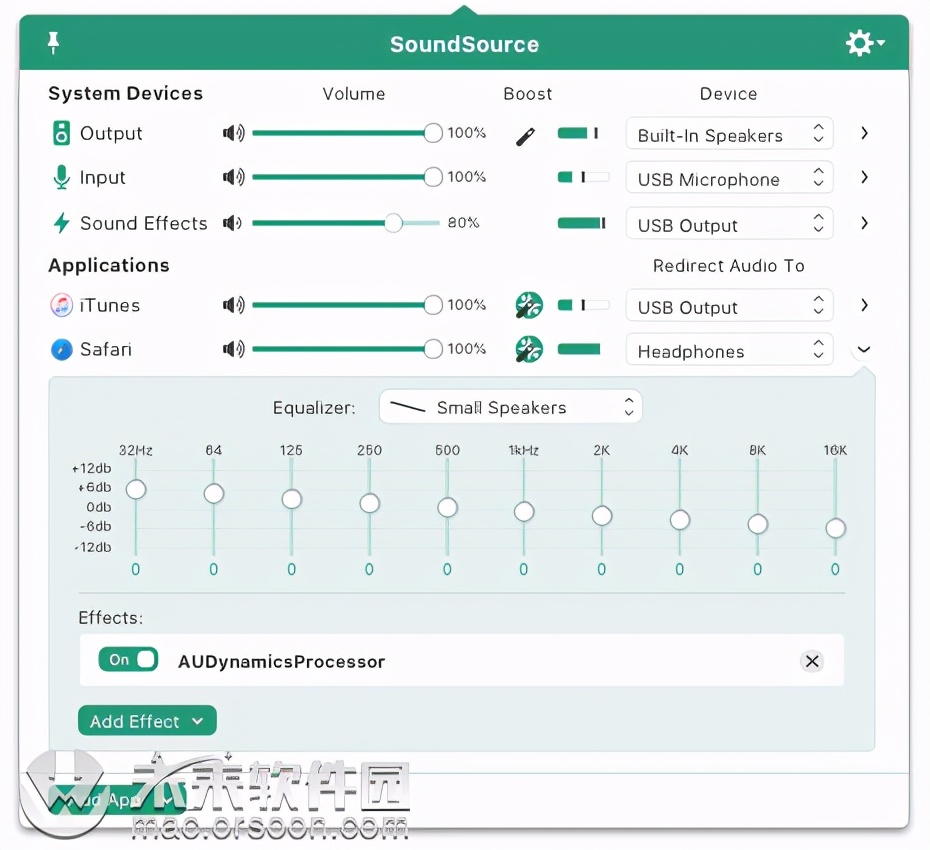Open the settings gear menu
930x850 pixels.
(862, 43)
